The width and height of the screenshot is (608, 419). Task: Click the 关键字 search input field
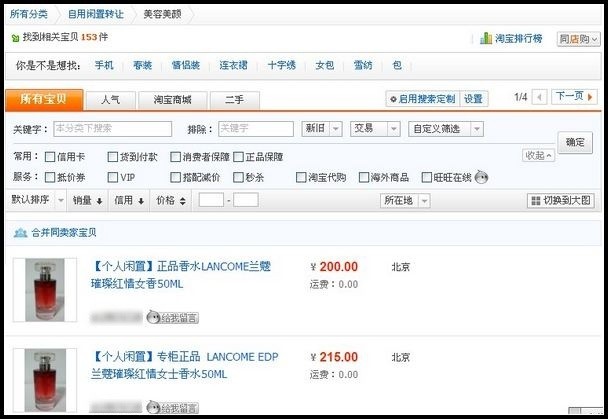pyautogui.click(x=112, y=129)
